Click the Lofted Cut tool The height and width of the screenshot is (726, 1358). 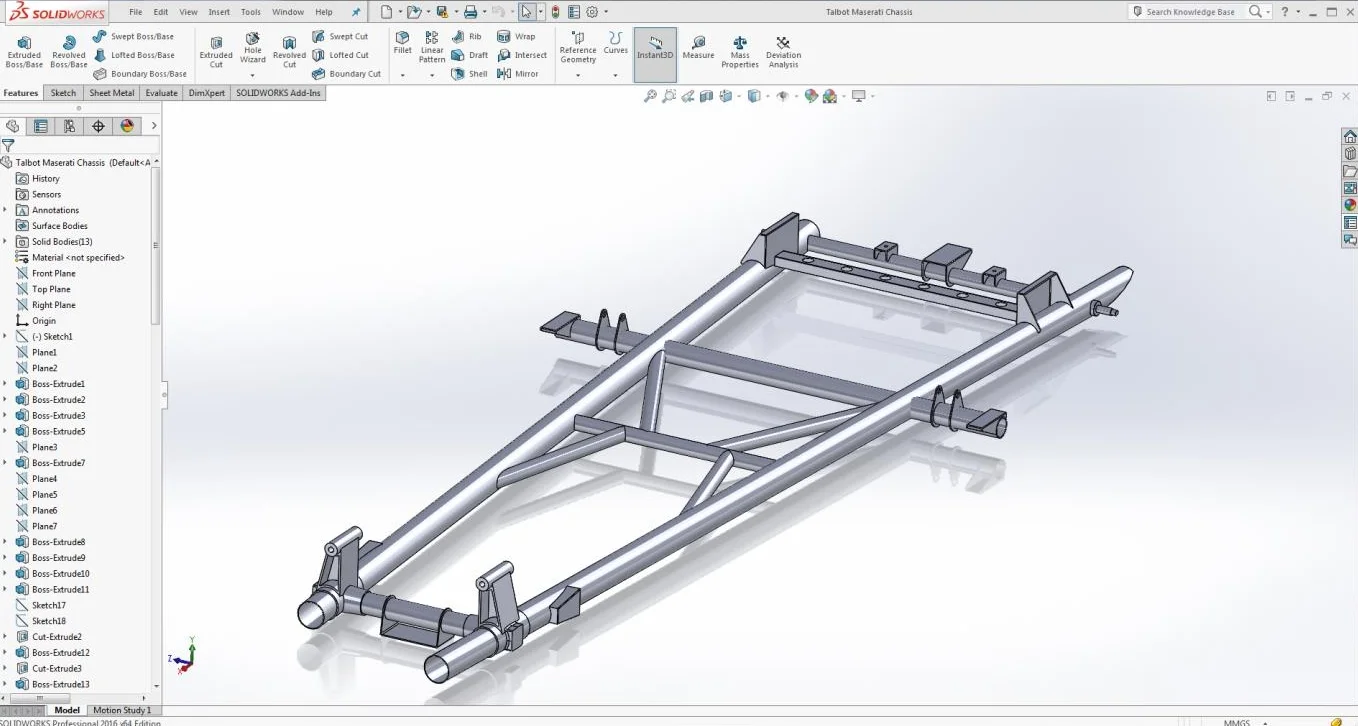pos(340,55)
